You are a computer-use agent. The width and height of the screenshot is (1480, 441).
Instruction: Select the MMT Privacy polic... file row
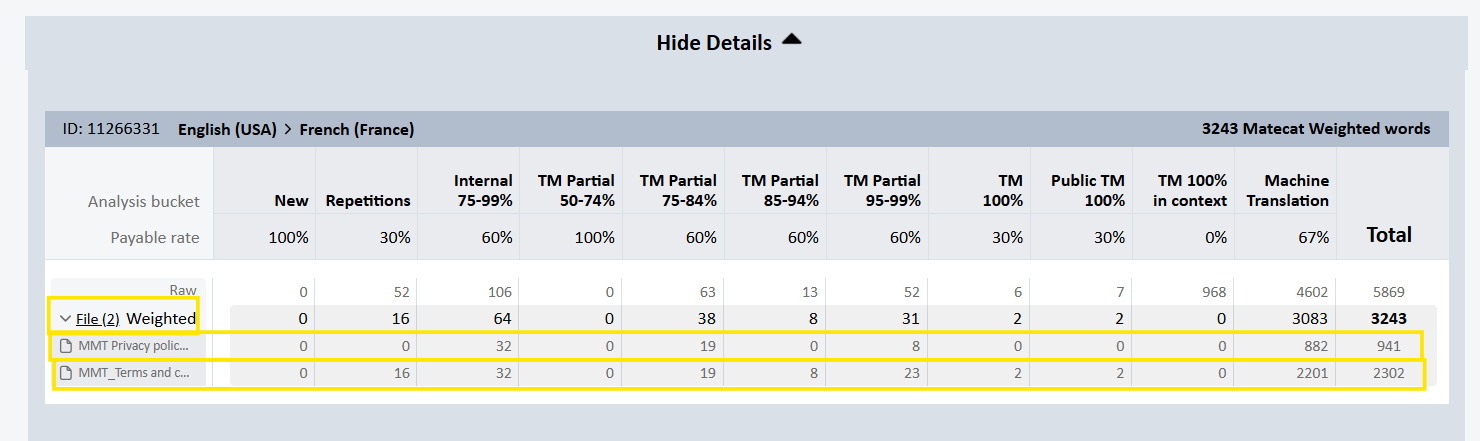pos(737,346)
